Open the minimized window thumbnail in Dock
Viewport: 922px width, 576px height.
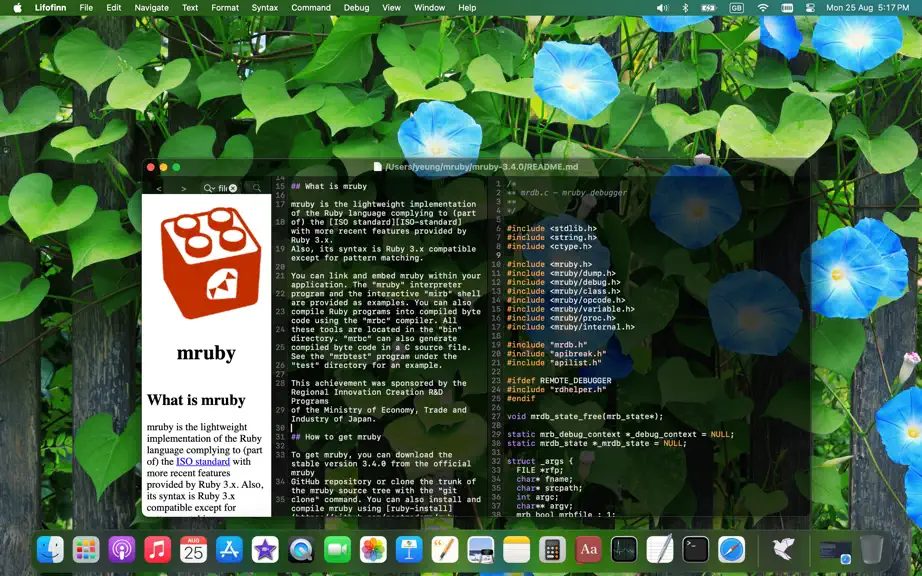tap(836, 551)
